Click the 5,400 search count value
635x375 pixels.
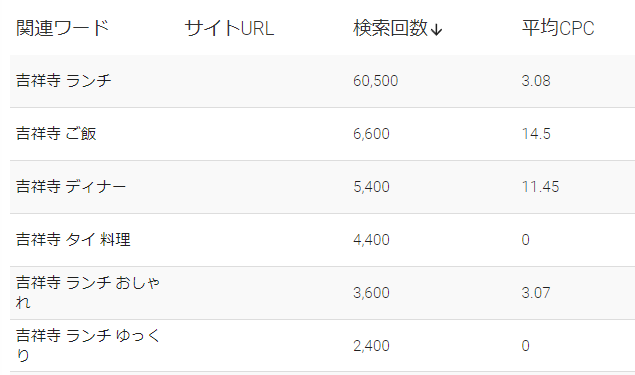point(371,187)
